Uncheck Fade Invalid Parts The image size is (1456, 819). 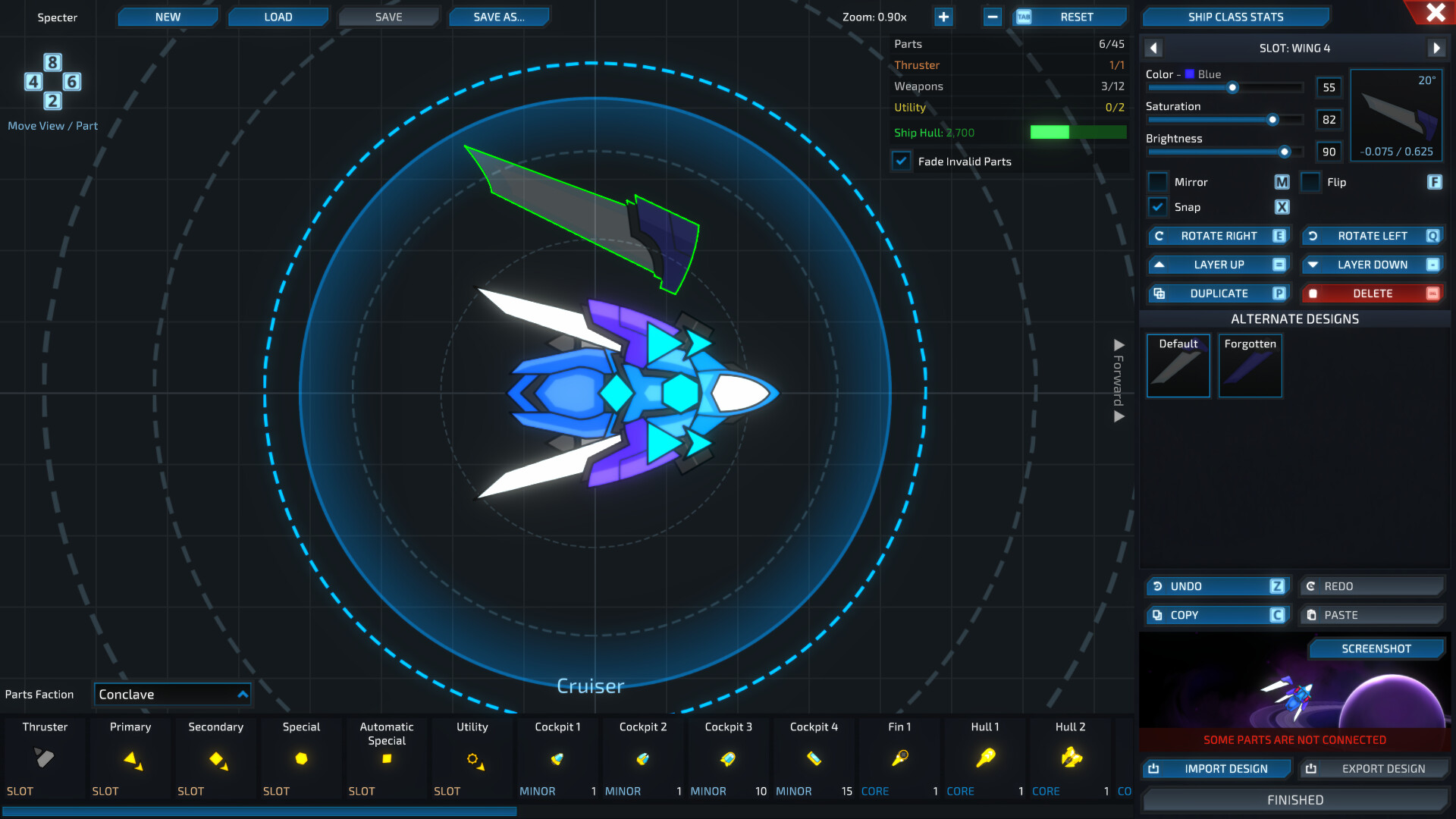coord(902,161)
